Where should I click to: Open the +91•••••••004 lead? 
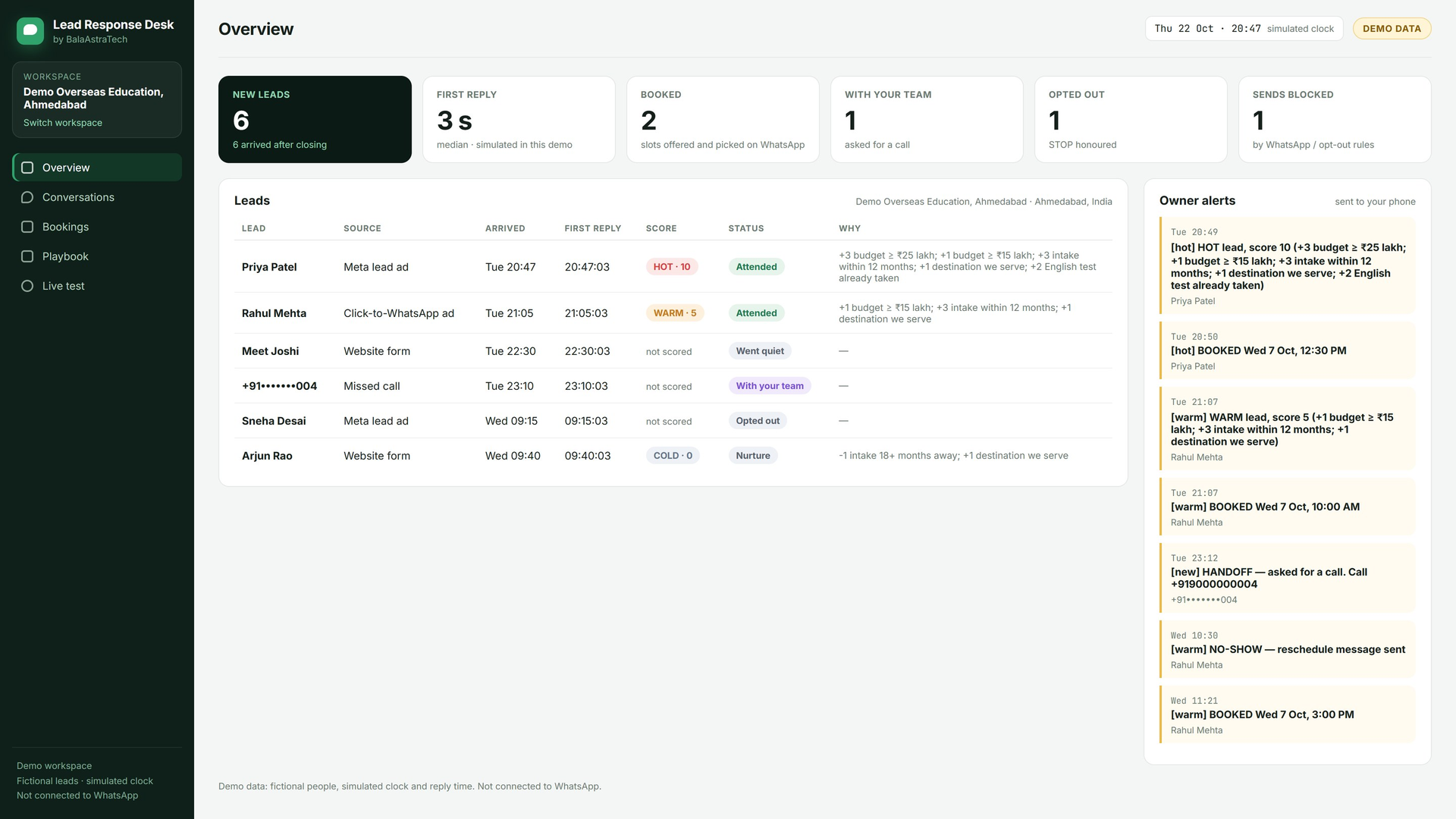tap(673, 386)
